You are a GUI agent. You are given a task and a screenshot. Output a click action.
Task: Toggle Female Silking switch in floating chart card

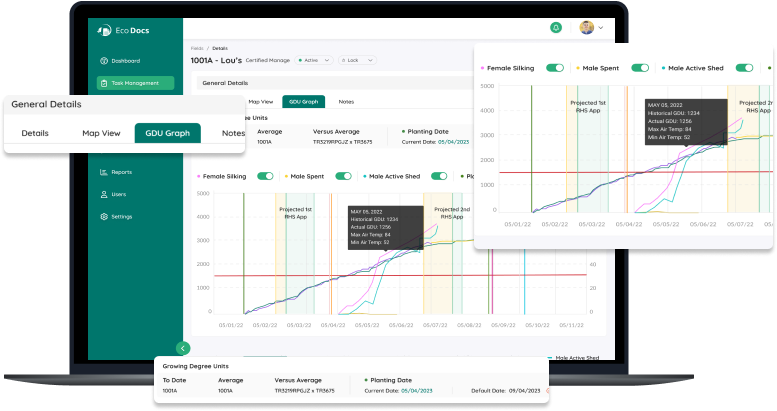555,68
